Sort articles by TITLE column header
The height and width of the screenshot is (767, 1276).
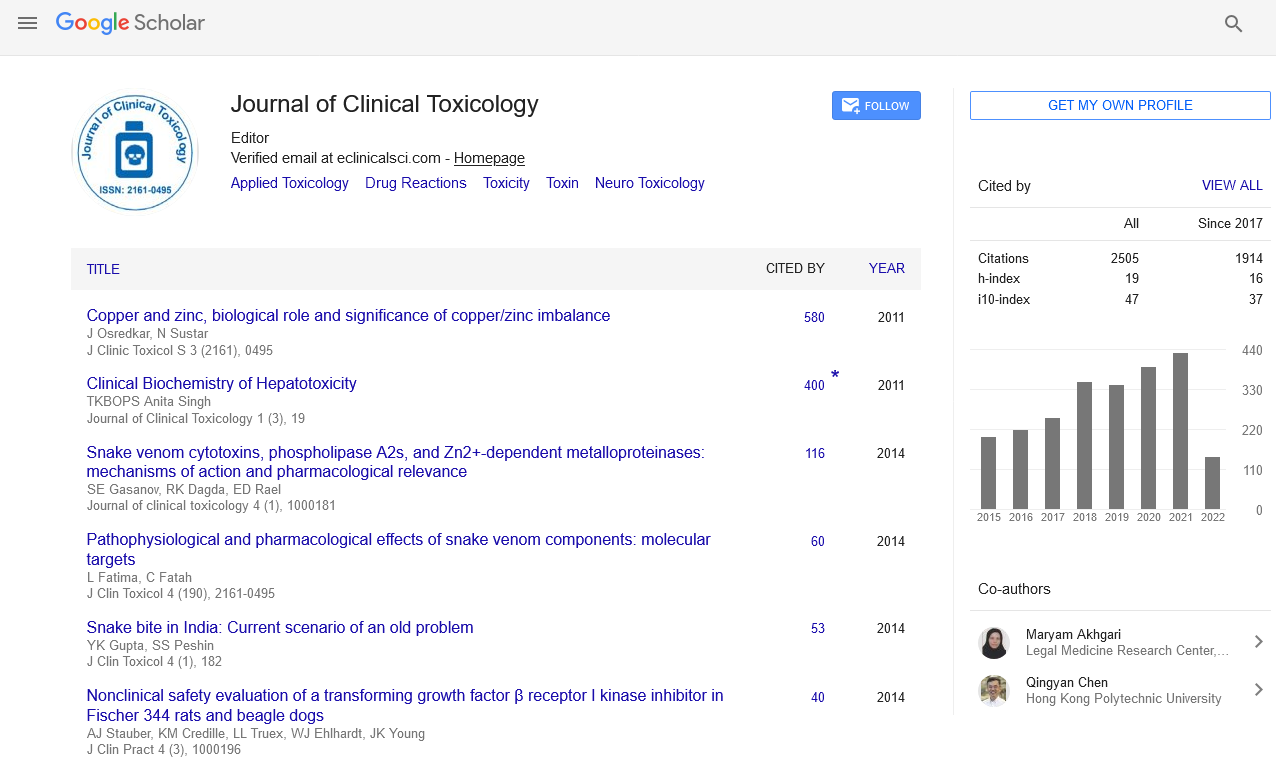coord(103,269)
